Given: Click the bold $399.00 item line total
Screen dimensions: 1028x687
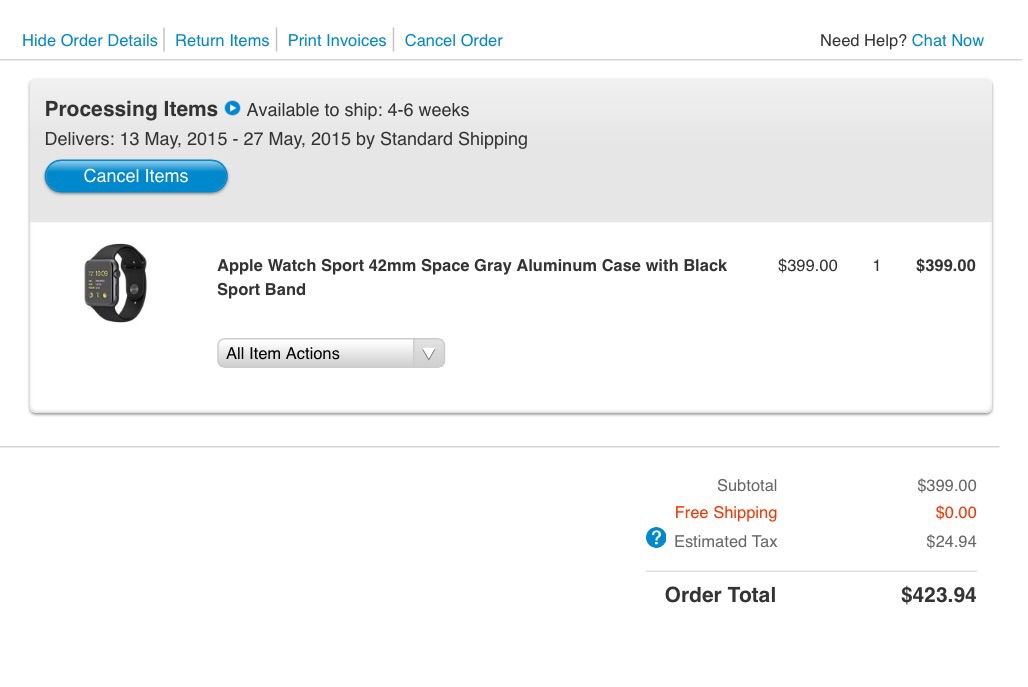Looking at the screenshot, I should pos(945,266).
